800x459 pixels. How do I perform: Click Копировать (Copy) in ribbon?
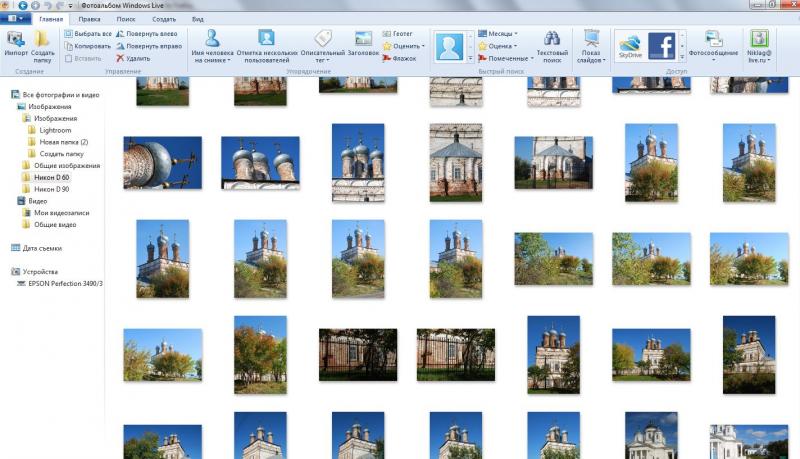pos(87,46)
